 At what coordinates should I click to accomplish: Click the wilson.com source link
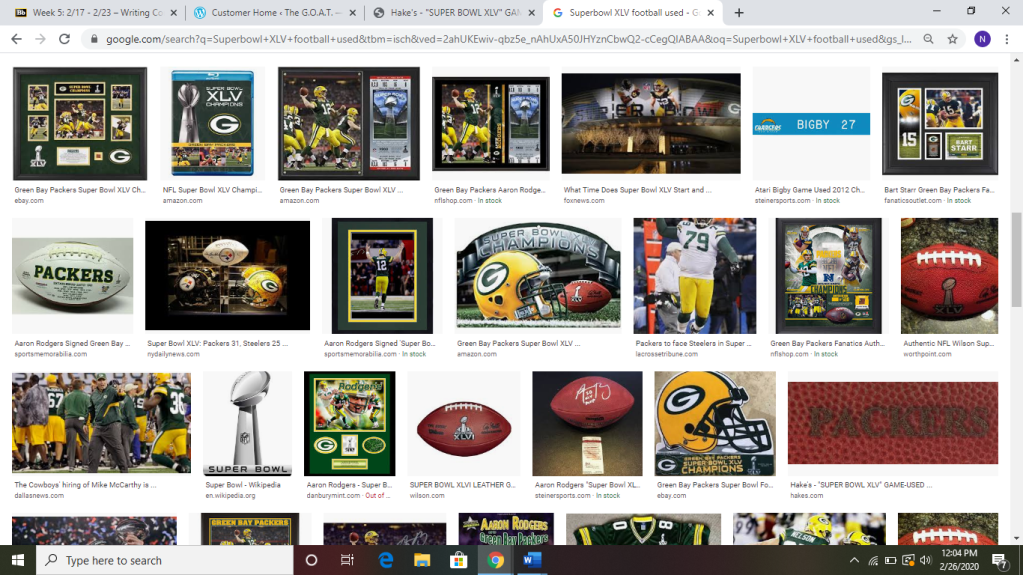(x=427, y=495)
